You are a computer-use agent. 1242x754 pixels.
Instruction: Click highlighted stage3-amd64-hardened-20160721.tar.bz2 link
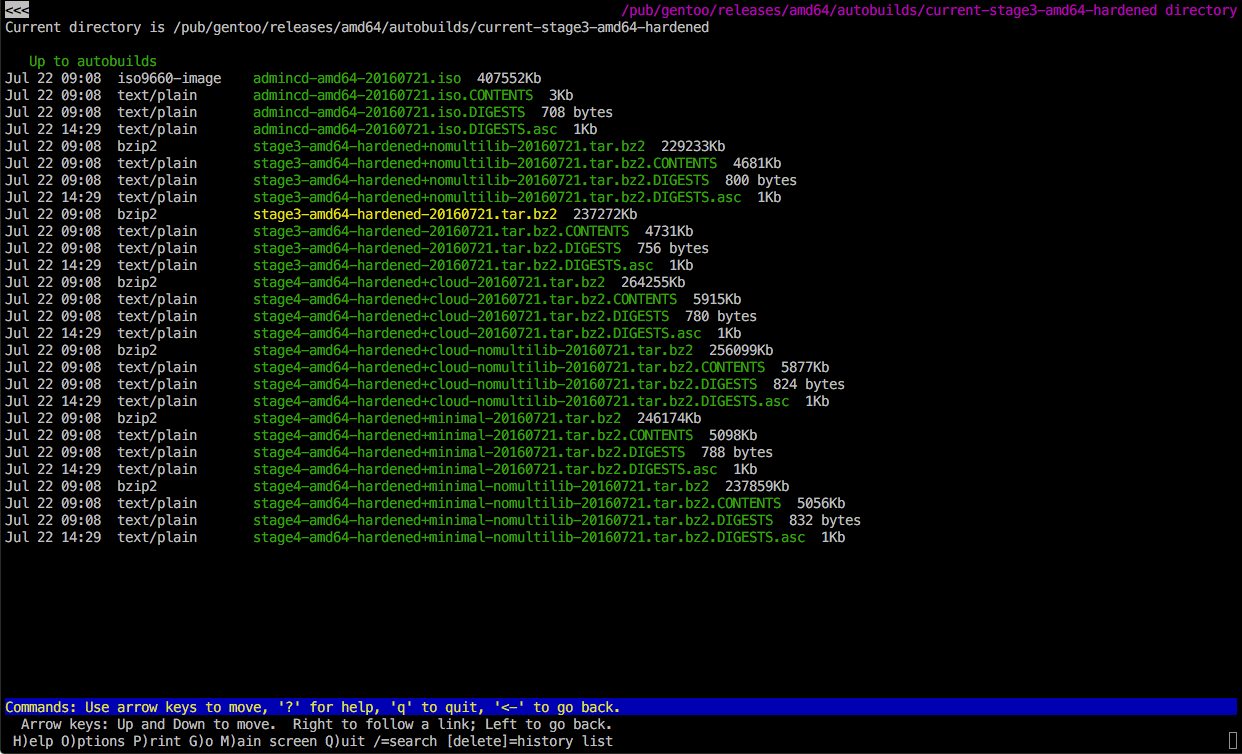click(405, 214)
